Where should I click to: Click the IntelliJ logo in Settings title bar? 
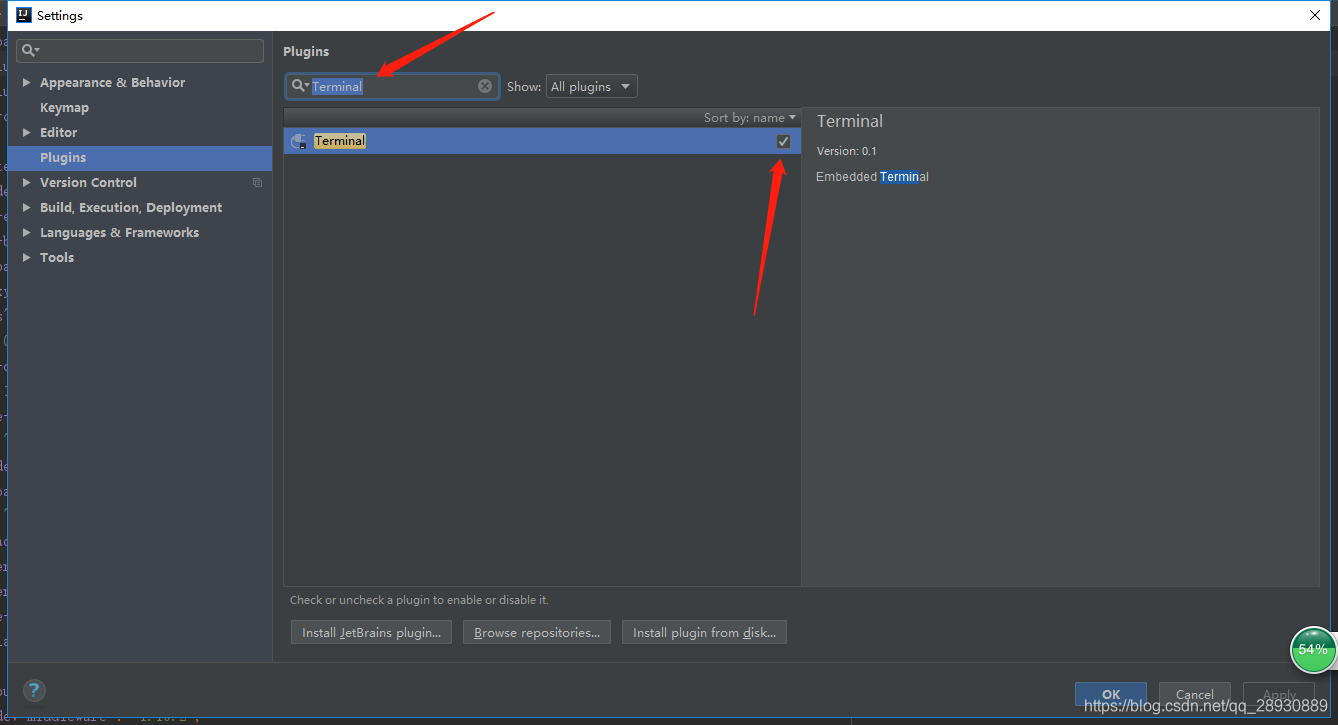pos(24,15)
